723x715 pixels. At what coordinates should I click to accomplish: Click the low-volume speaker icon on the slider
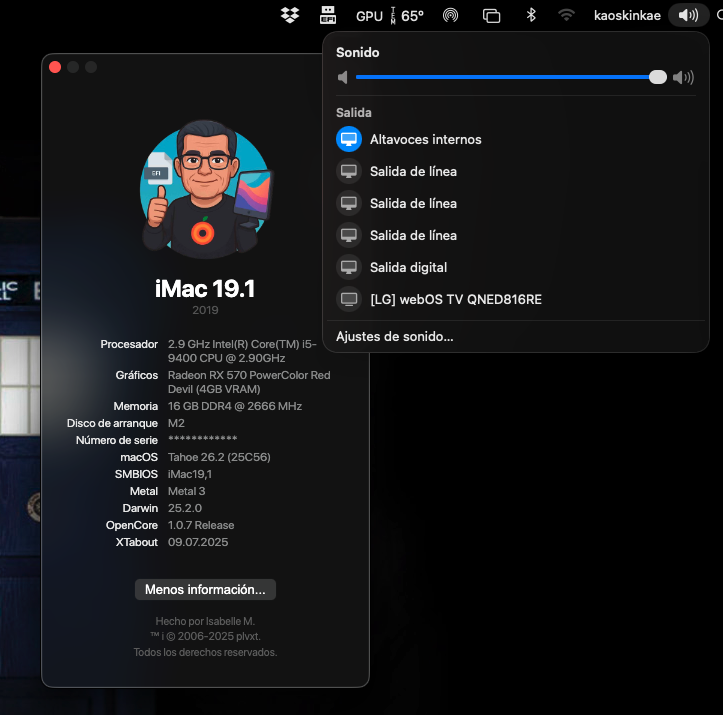[343, 77]
